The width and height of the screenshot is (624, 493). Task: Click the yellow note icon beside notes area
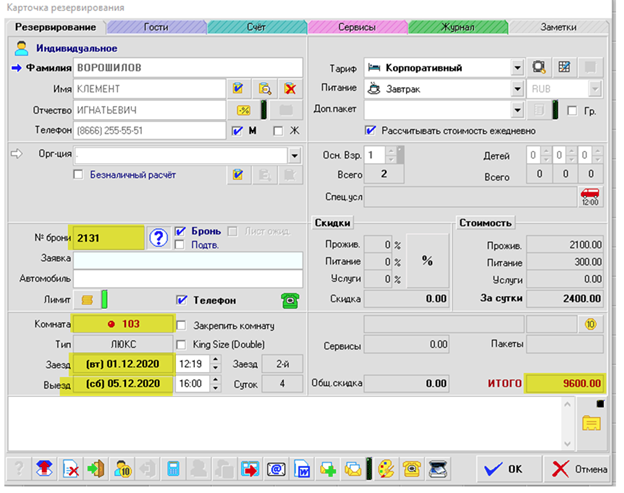(591, 424)
